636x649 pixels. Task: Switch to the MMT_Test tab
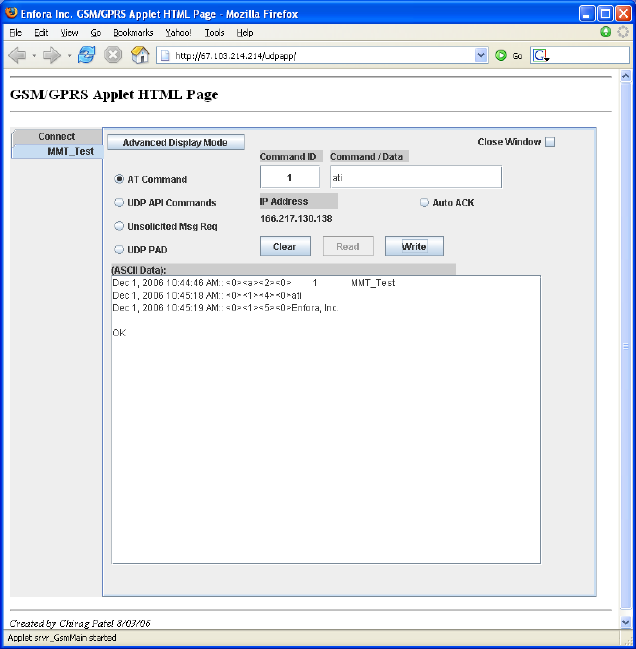click(57, 151)
